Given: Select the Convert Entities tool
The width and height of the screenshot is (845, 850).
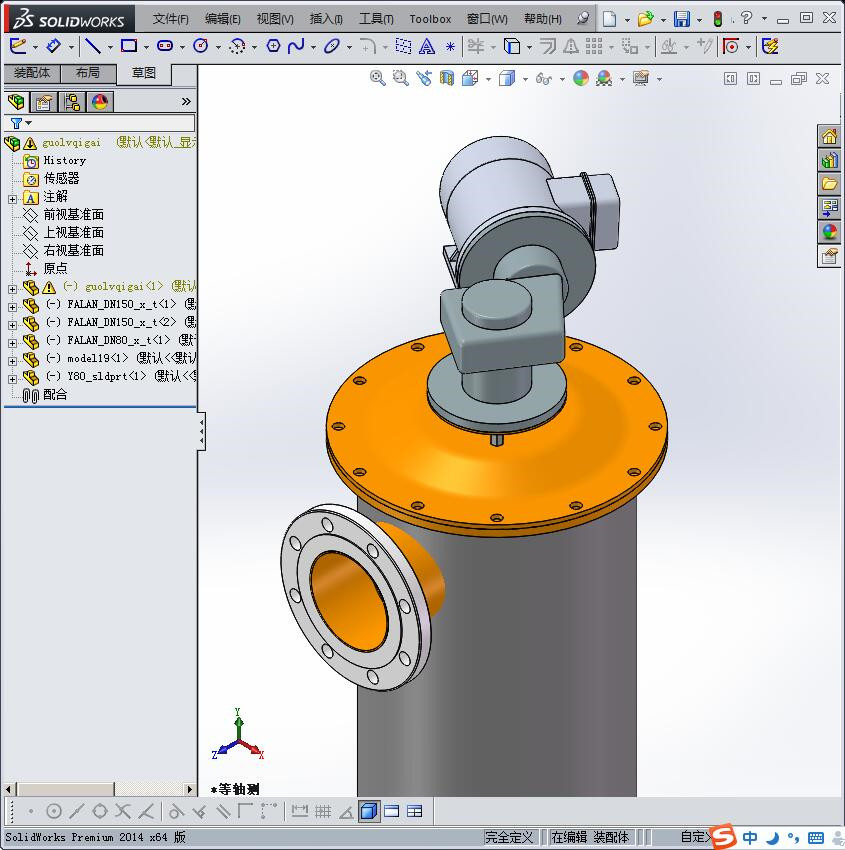Looking at the screenshot, I should 512,46.
